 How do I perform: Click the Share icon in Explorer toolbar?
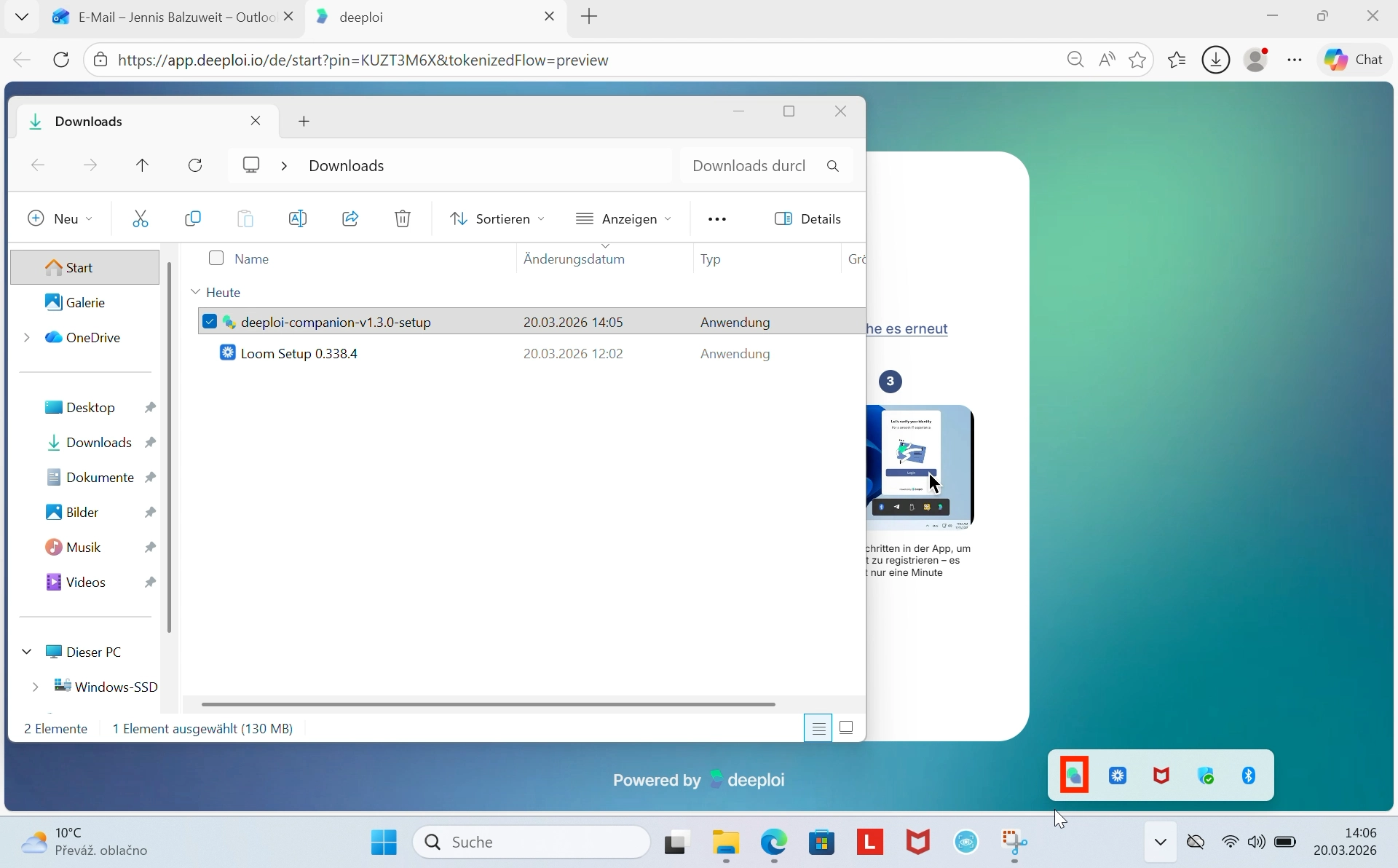tap(350, 218)
